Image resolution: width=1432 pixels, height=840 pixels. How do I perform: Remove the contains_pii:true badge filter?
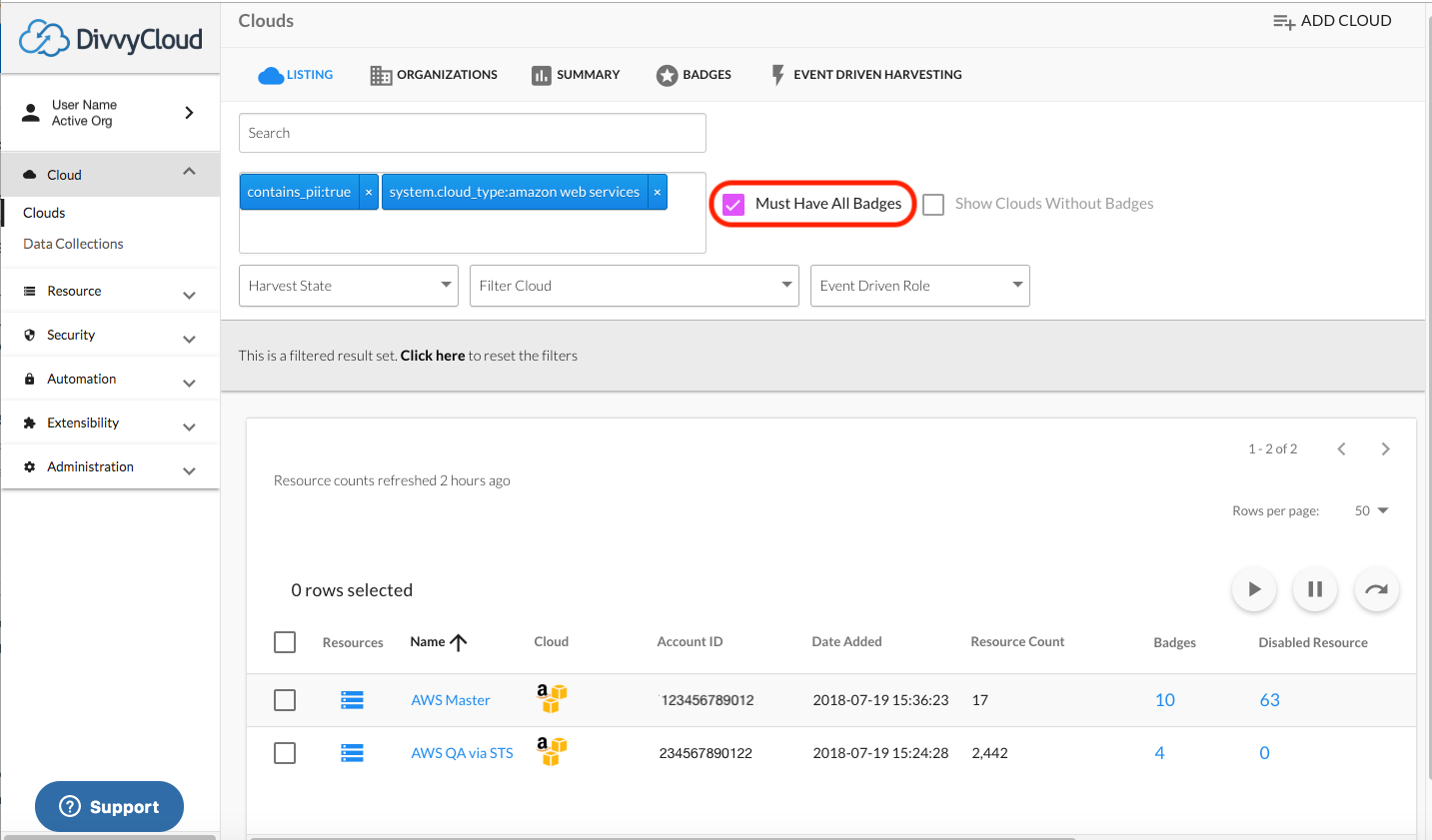[x=369, y=192]
